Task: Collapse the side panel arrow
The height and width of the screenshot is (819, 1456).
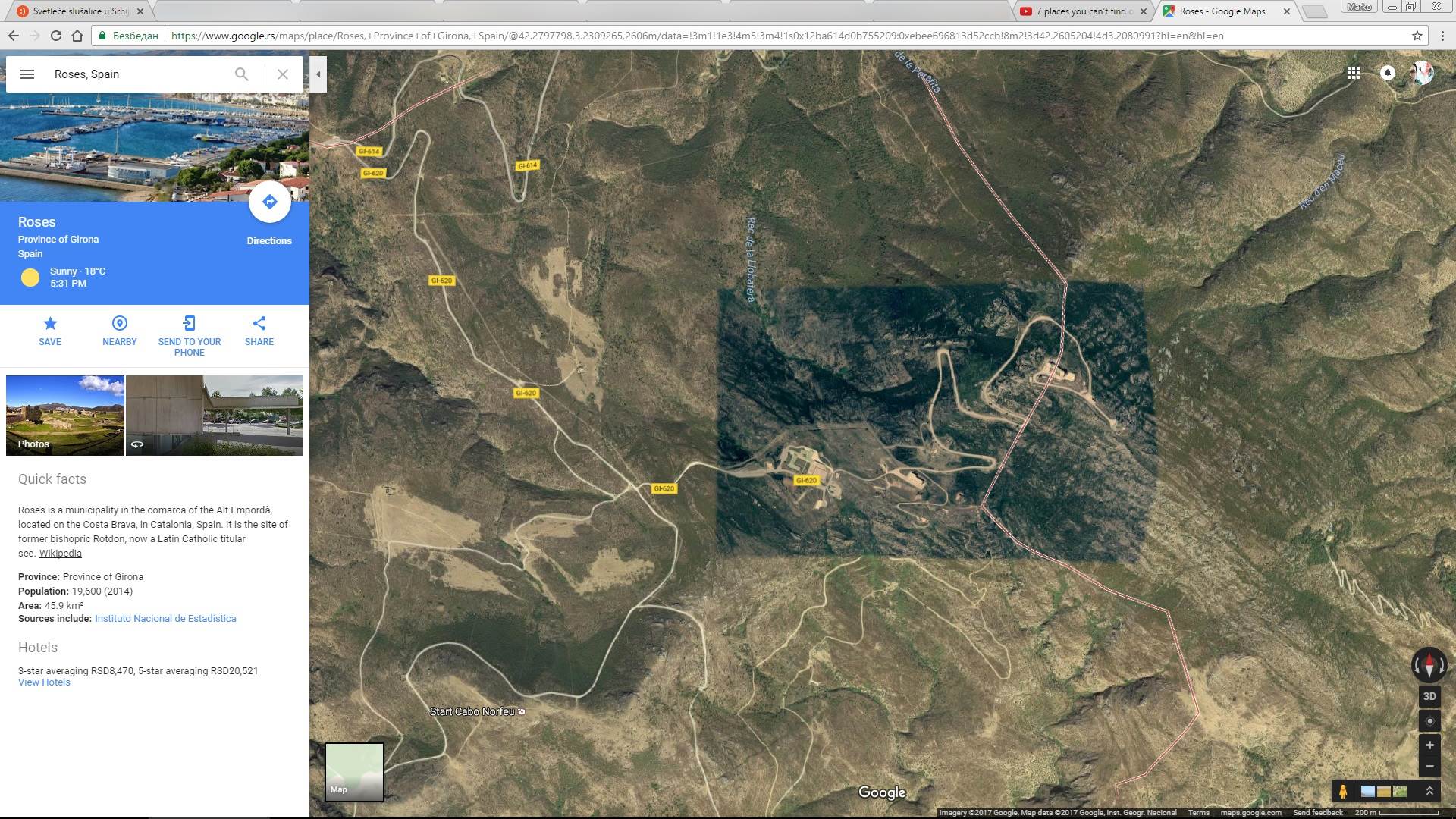Action: point(318,74)
